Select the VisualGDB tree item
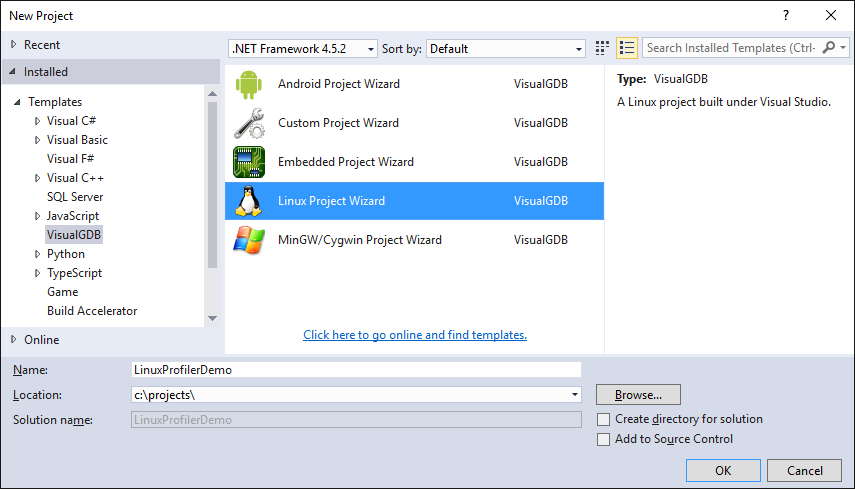Viewport: 855px width, 489px height. pyautogui.click(x=74, y=235)
